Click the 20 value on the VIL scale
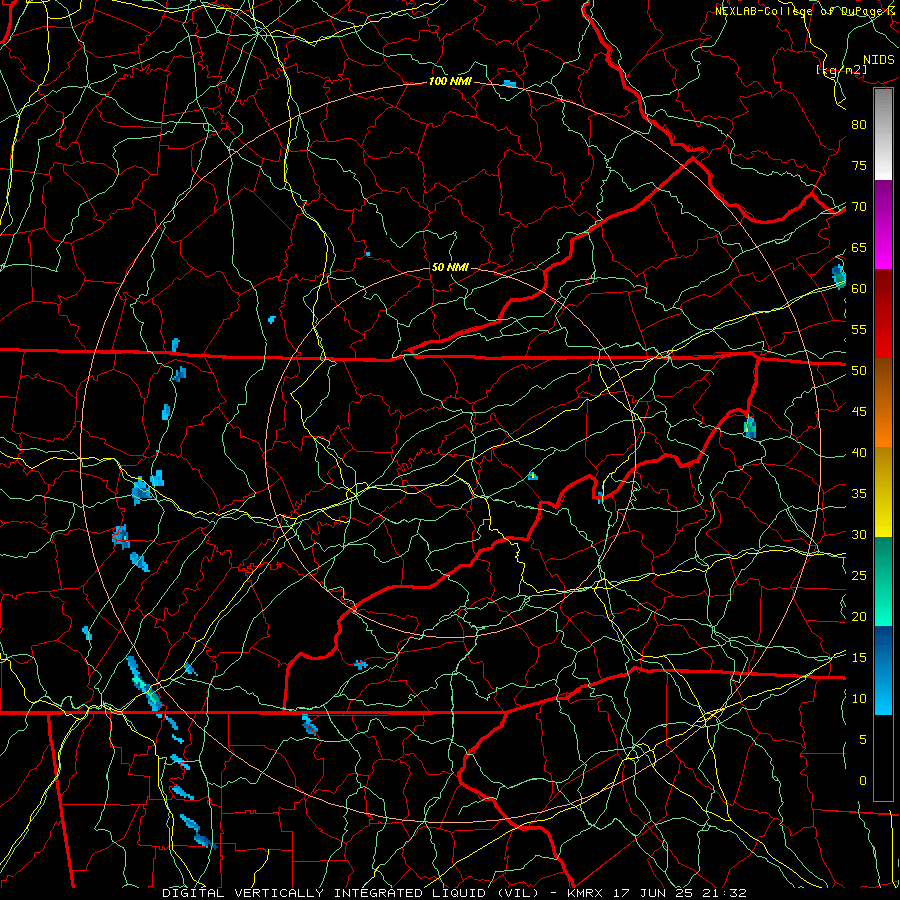 (859, 616)
